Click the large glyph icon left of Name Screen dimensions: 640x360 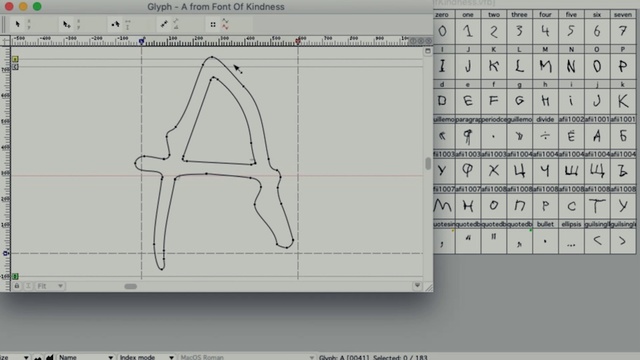(x=50, y=357)
